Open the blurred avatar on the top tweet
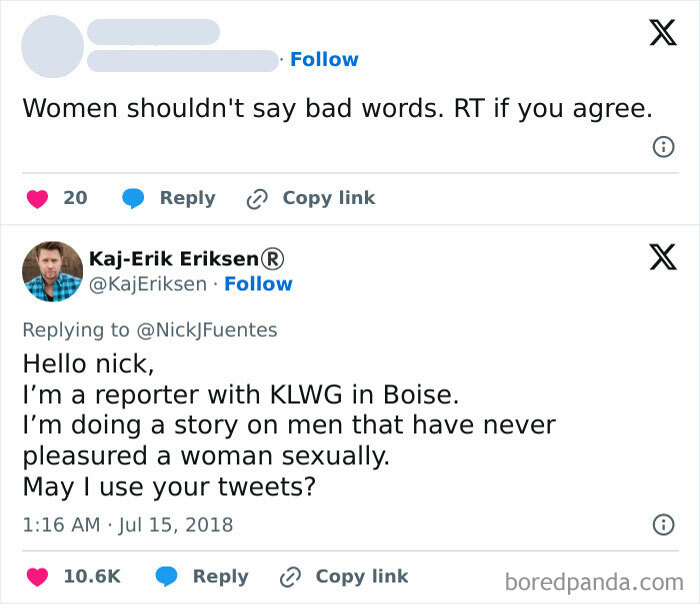Viewport: 700px width, 604px height. pyautogui.click(x=52, y=46)
